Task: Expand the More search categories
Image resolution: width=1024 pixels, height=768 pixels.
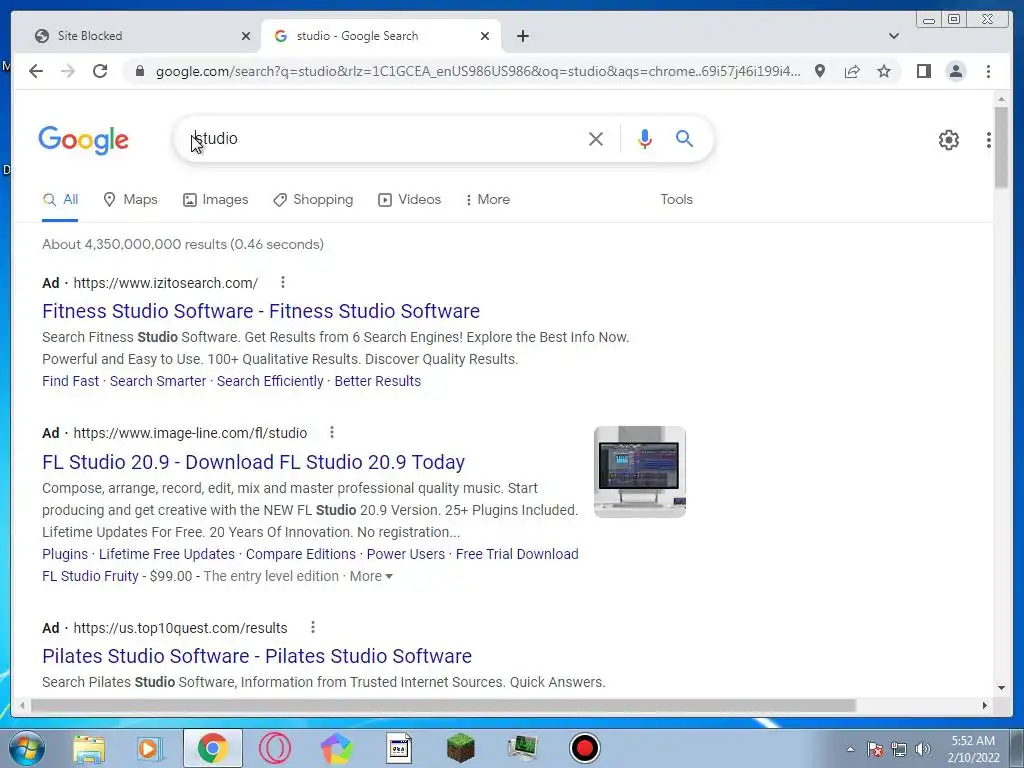Action: (x=487, y=200)
